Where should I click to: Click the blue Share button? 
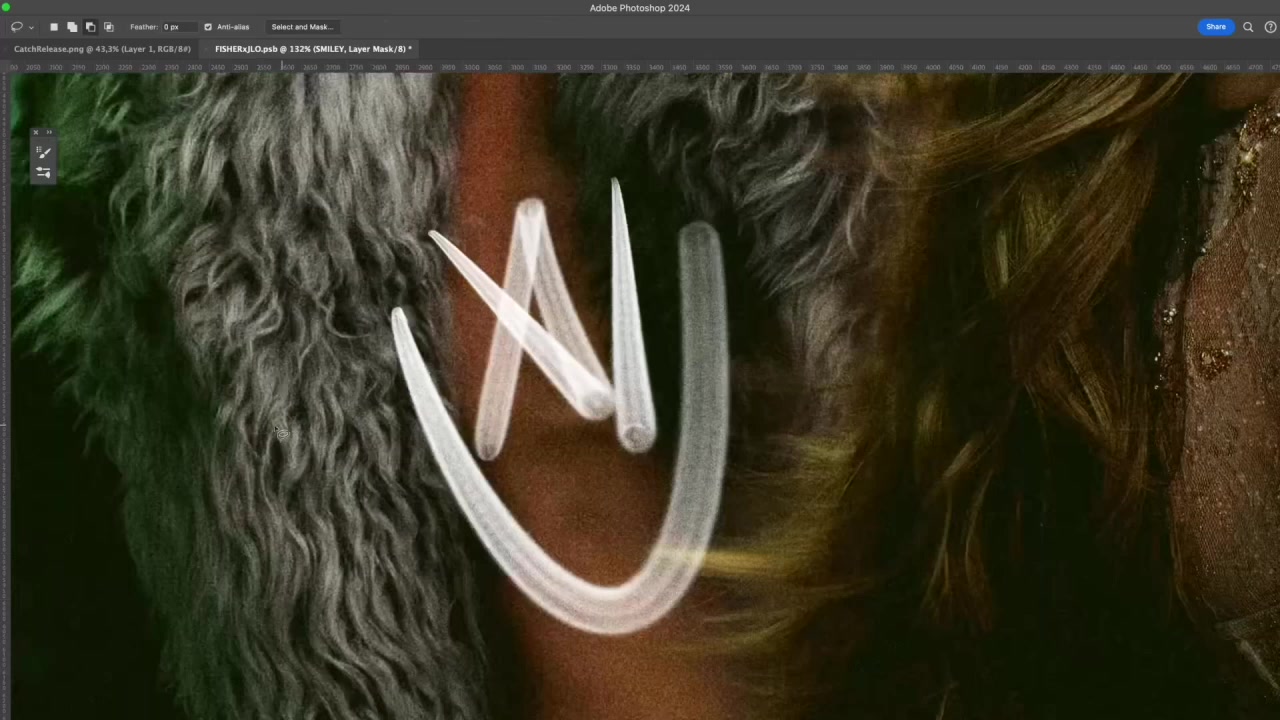pyautogui.click(x=1216, y=27)
